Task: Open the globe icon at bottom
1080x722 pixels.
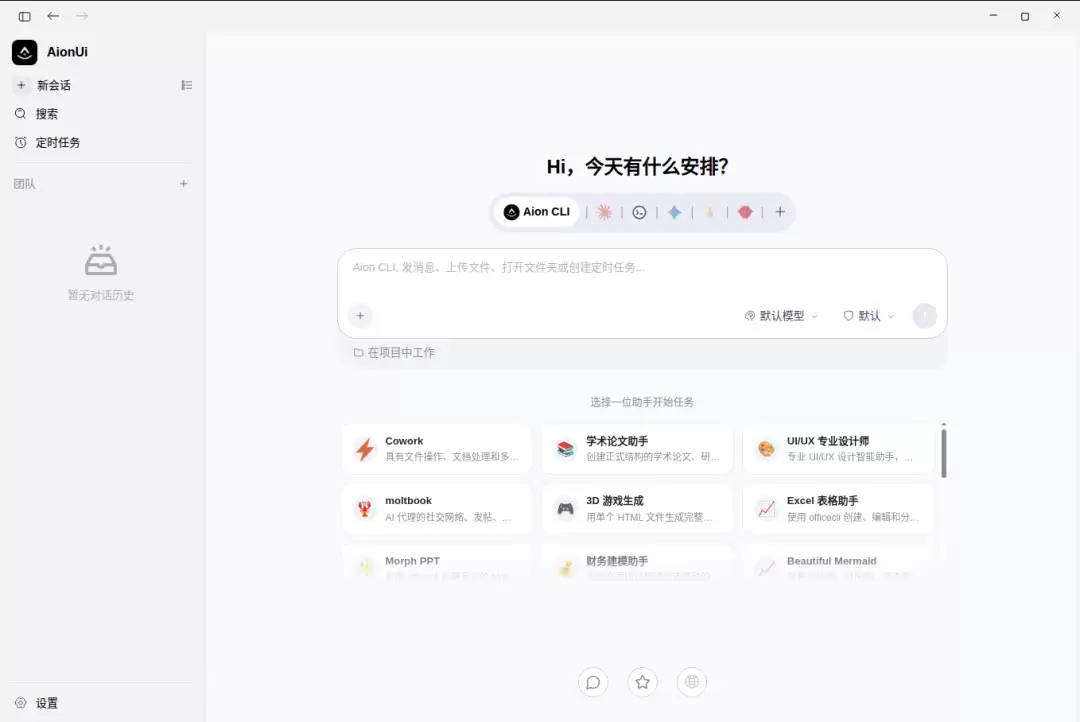Action: click(692, 682)
